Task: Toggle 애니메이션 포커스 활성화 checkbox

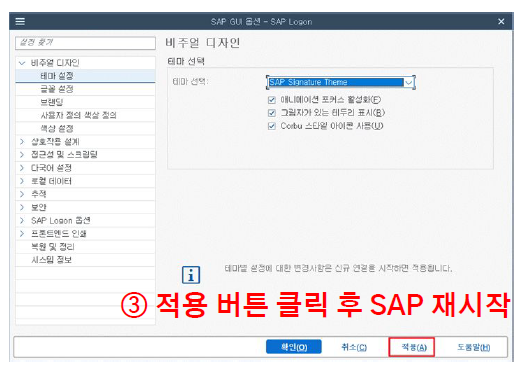Action: click(x=272, y=100)
